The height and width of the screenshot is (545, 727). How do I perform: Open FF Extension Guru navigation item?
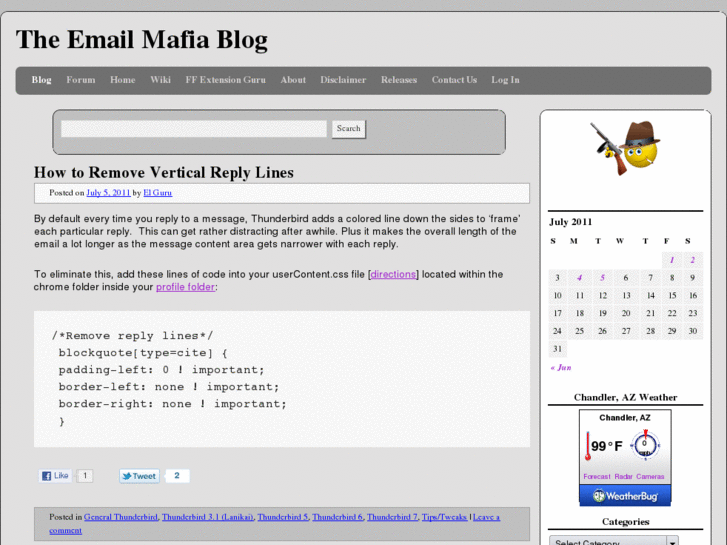click(x=225, y=80)
